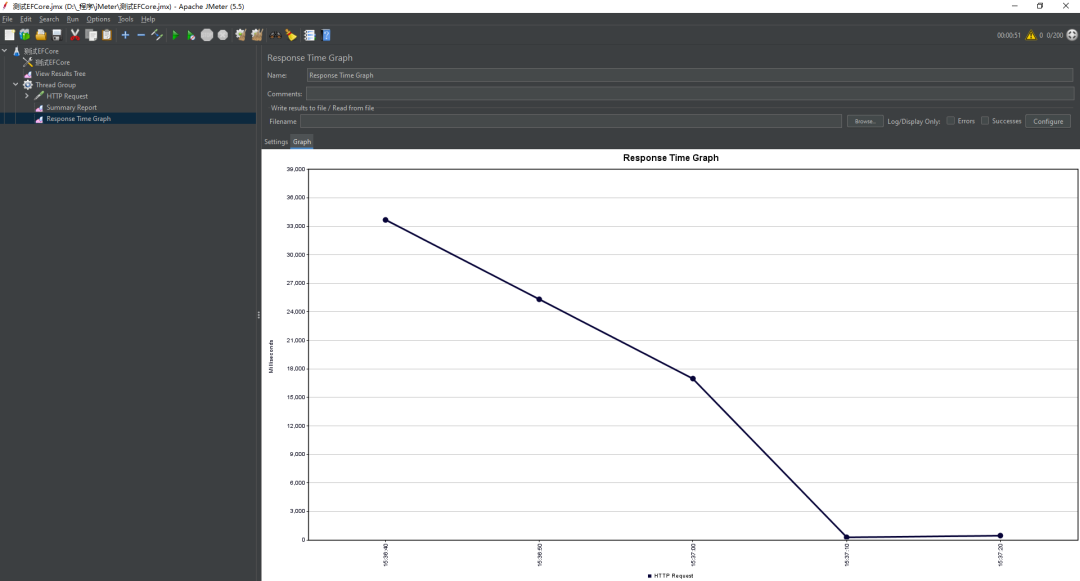Start the test with green play icon

coord(175,35)
